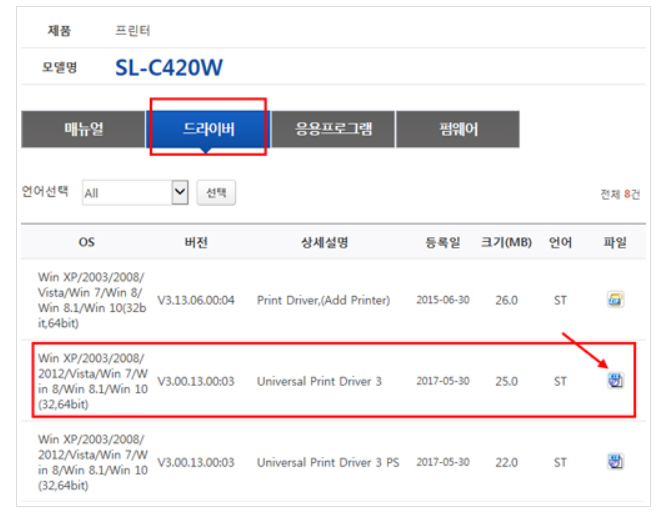Screen dimensions: 656x518
Task: Click the 전체 8건 total count
Action: point(620,194)
